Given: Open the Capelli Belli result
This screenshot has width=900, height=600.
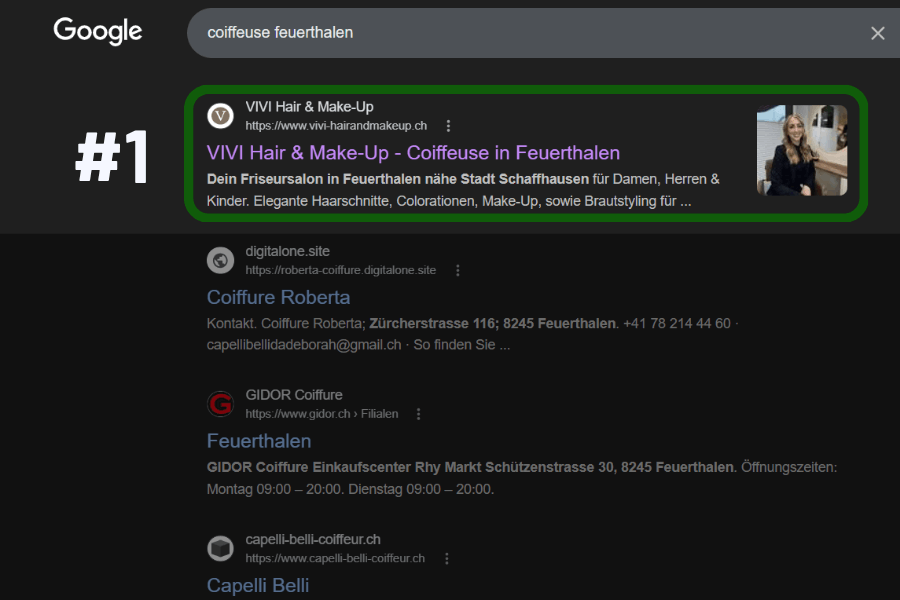Looking at the screenshot, I should point(258,586).
